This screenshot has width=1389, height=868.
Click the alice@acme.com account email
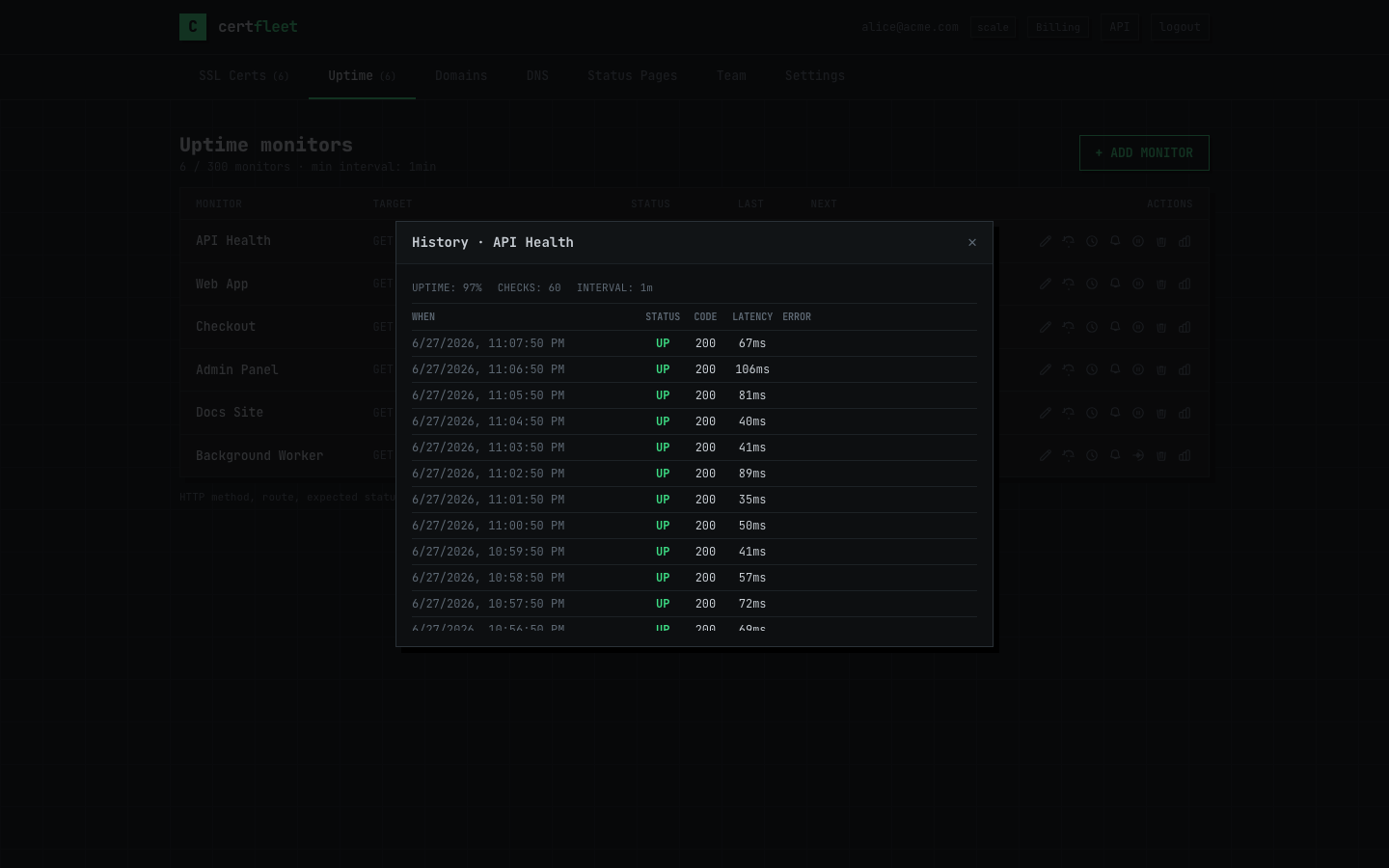(910, 27)
